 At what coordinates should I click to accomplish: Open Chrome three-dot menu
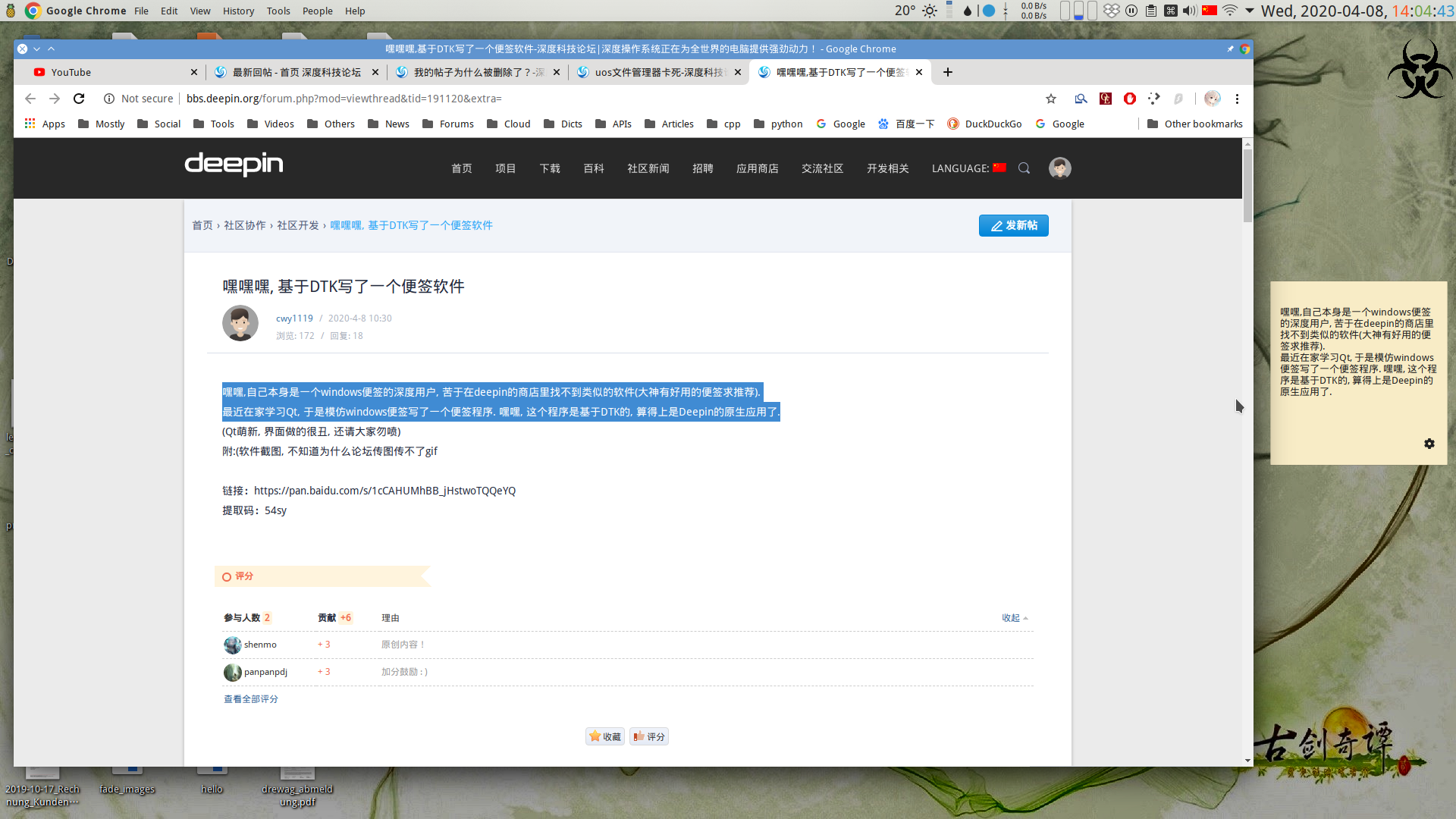[1237, 99]
